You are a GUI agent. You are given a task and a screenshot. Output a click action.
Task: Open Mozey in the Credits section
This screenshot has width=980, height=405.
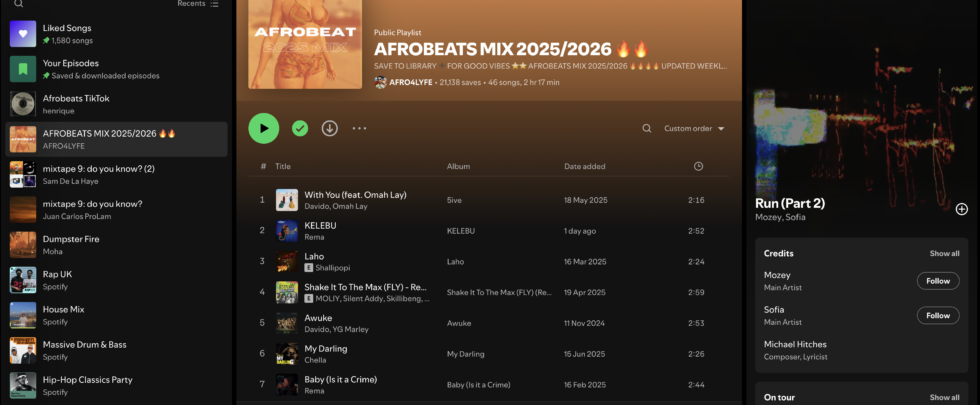tap(777, 275)
